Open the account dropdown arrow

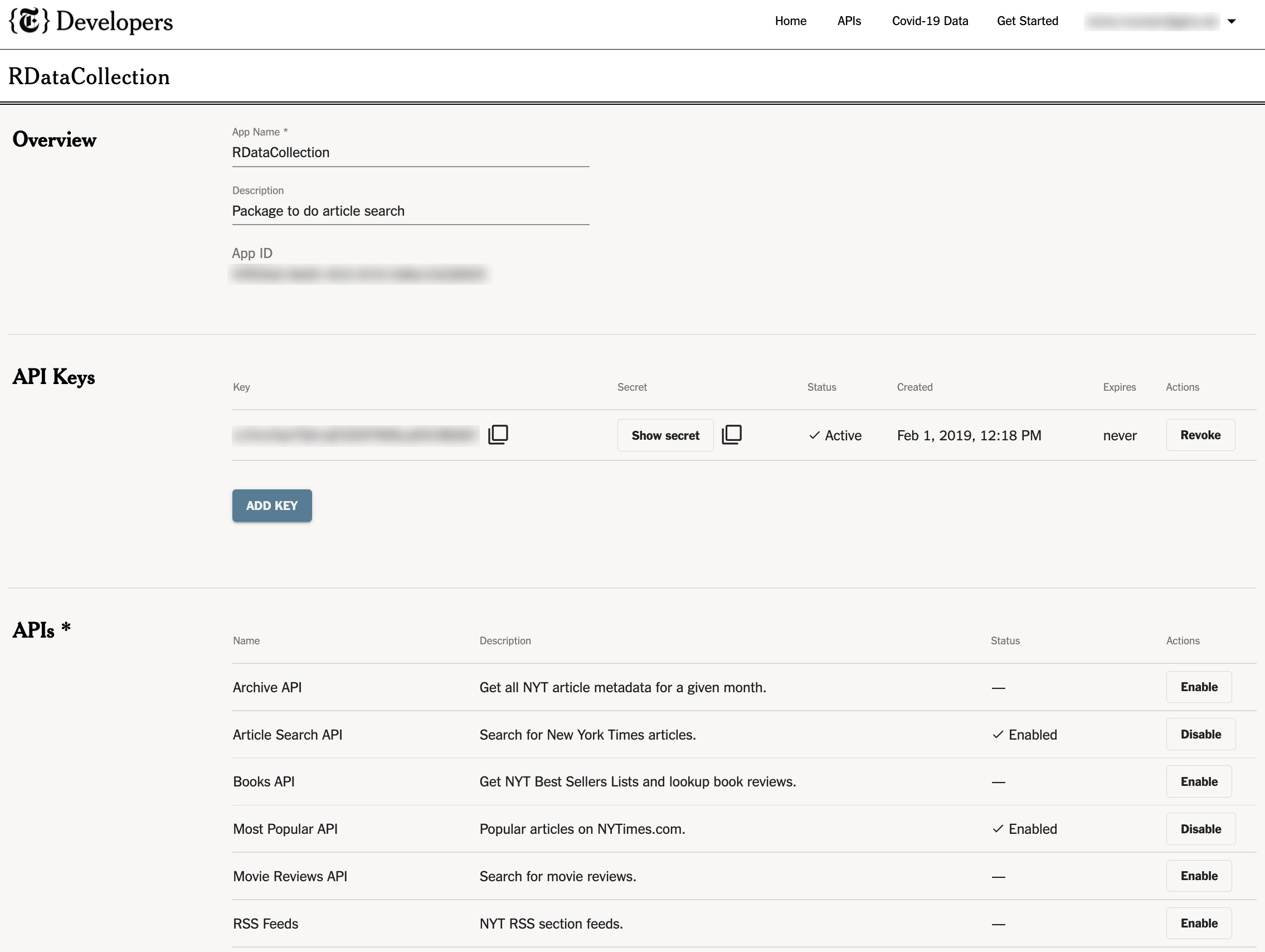[x=1231, y=22]
